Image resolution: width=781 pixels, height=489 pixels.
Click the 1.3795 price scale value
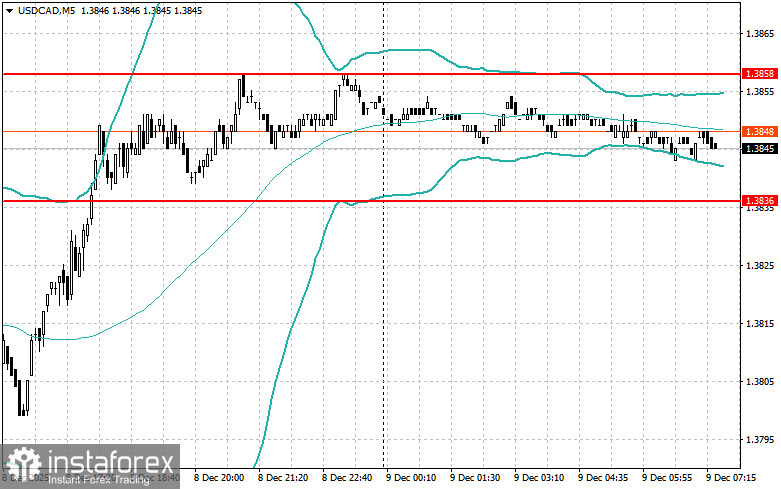click(x=760, y=440)
